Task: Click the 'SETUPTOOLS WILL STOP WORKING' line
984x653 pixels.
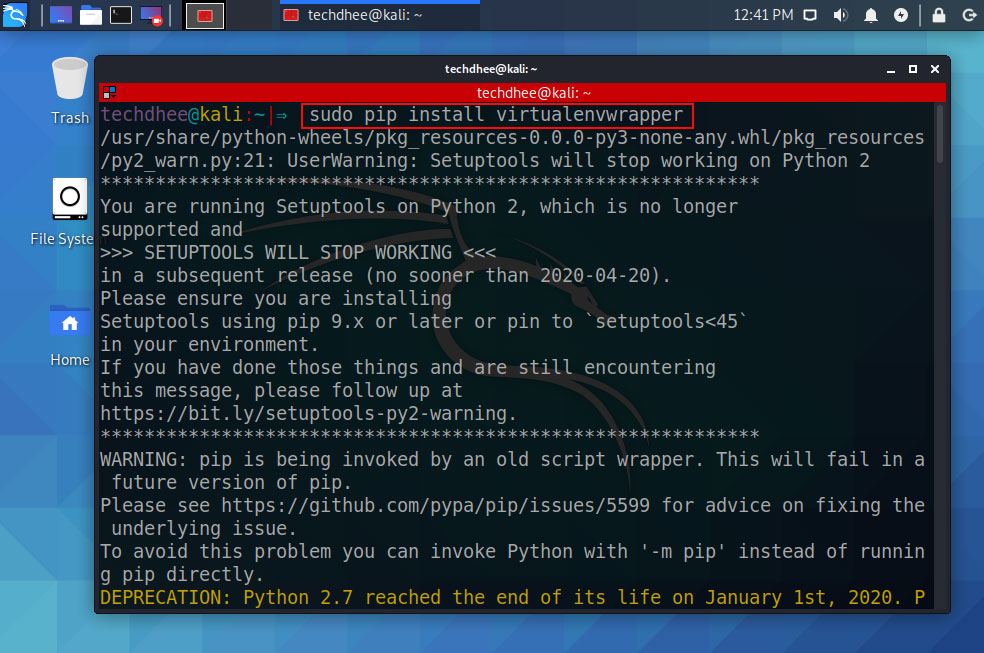Action: point(298,253)
